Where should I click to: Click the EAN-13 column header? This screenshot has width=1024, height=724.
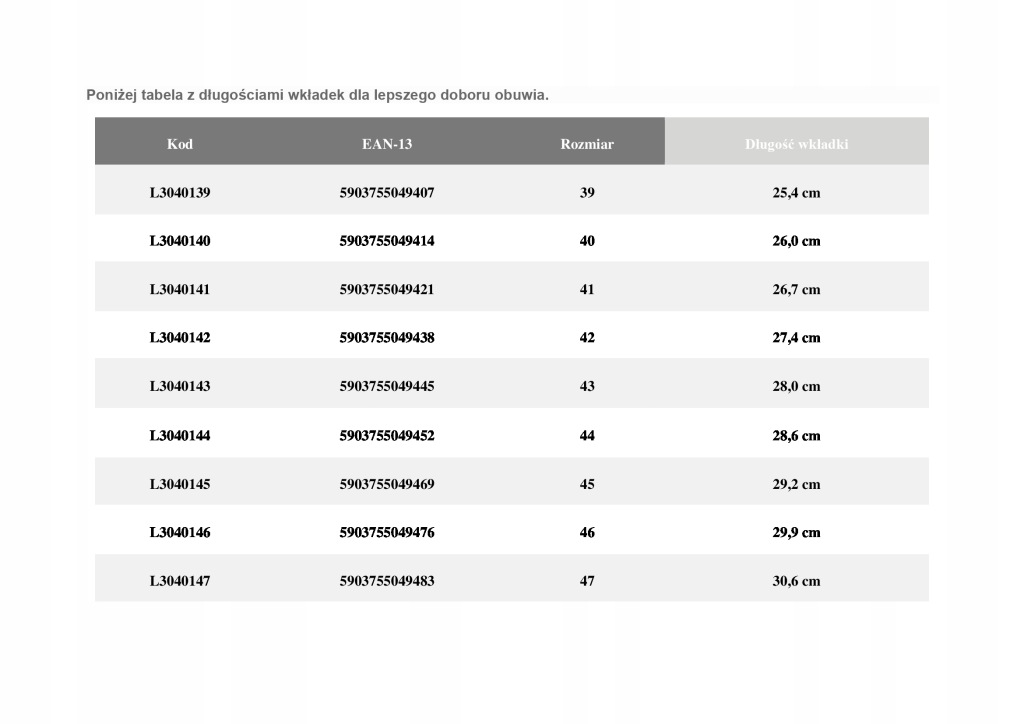point(387,144)
